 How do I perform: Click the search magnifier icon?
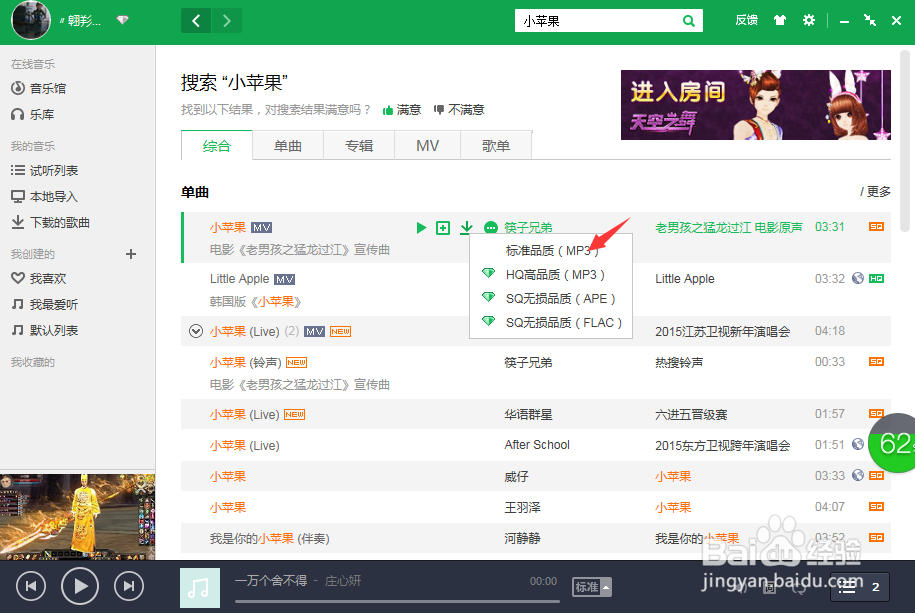tap(689, 21)
